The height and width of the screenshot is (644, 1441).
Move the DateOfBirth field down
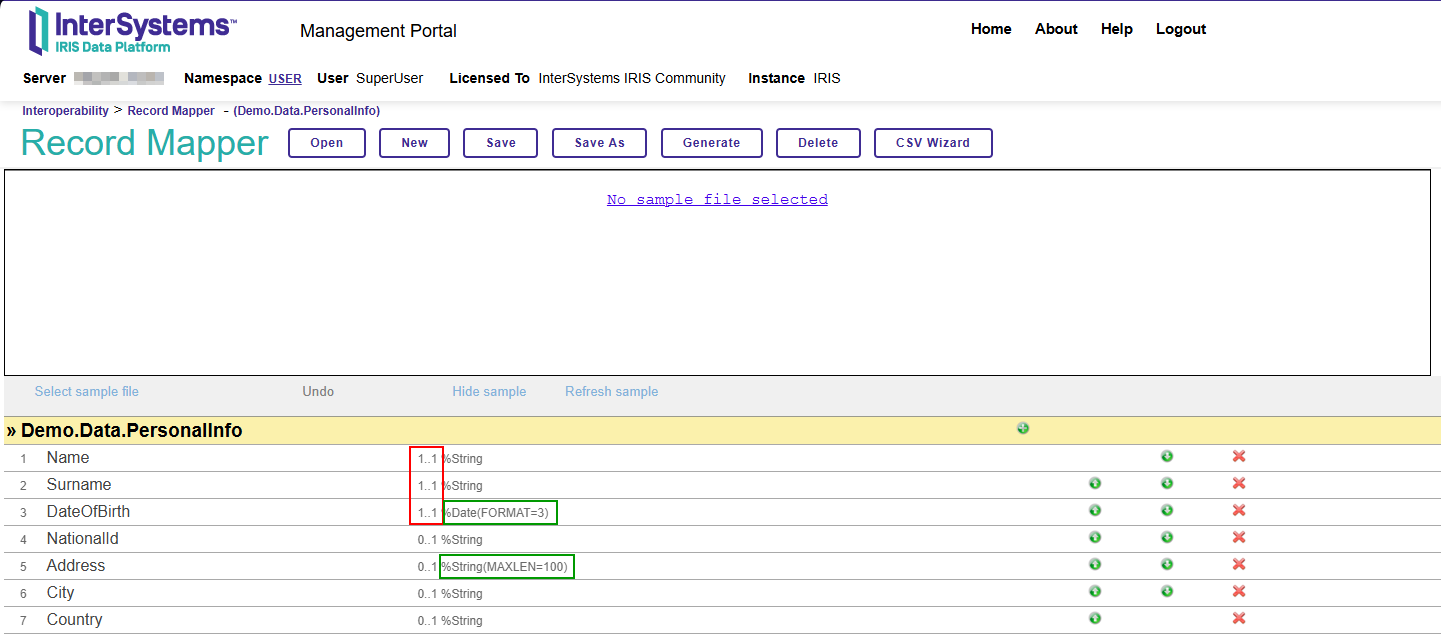(x=1166, y=511)
